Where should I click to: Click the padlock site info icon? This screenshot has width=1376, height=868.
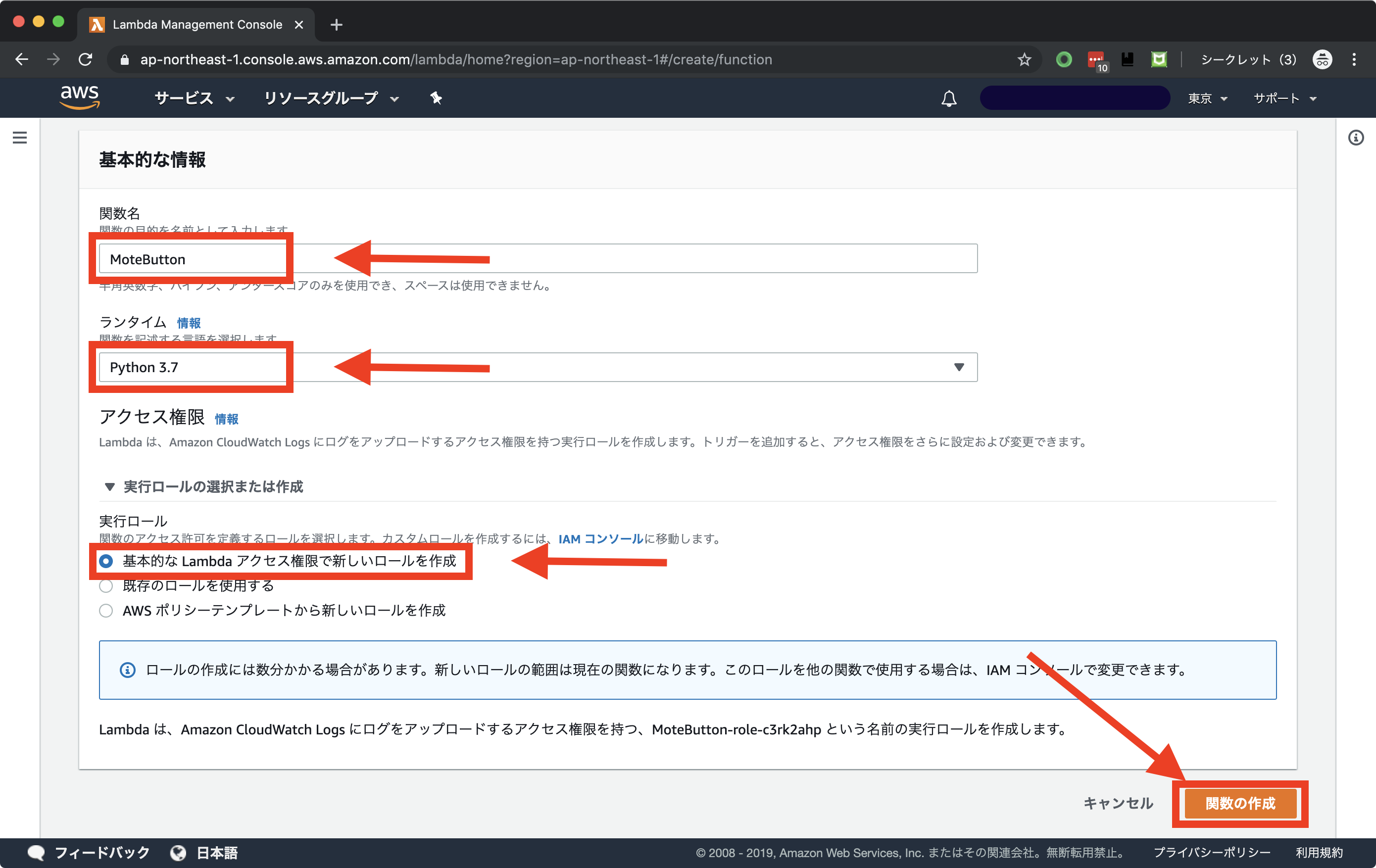coord(125,59)
